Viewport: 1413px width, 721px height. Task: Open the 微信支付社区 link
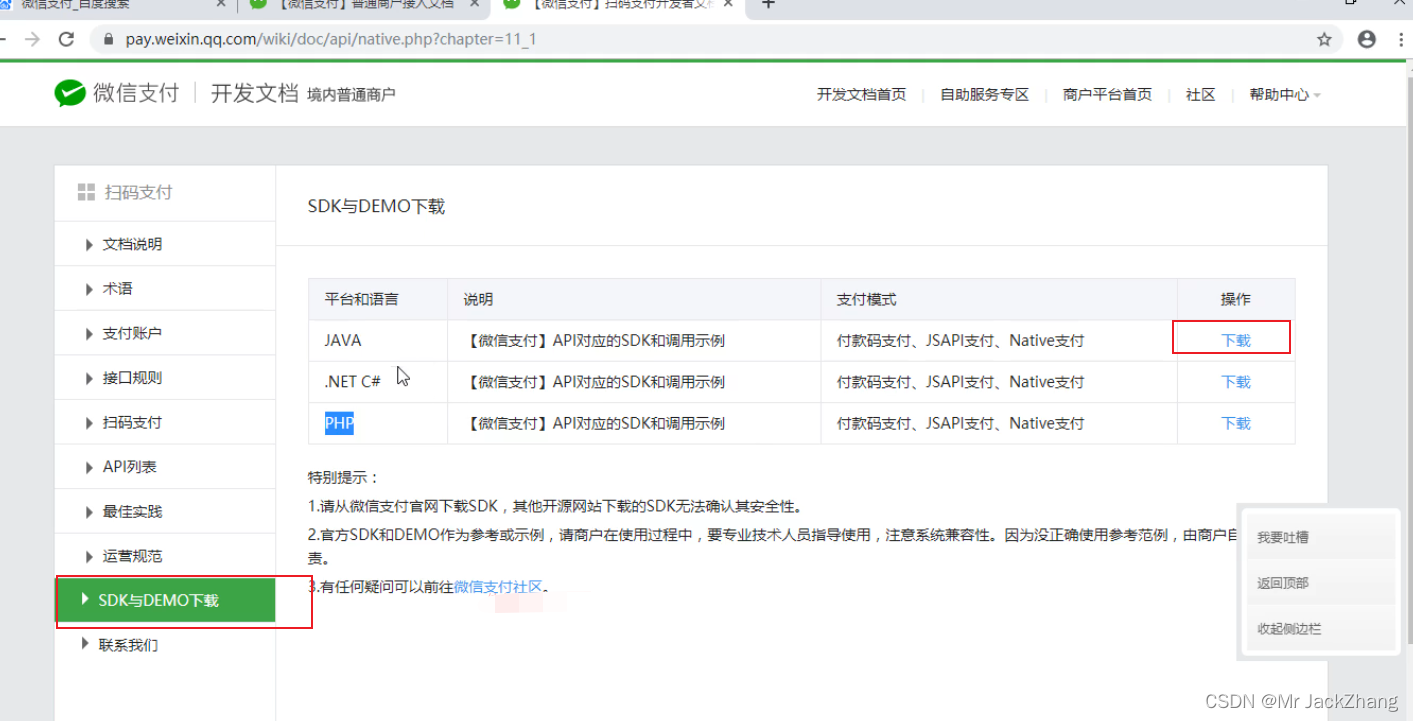point(498,586)
